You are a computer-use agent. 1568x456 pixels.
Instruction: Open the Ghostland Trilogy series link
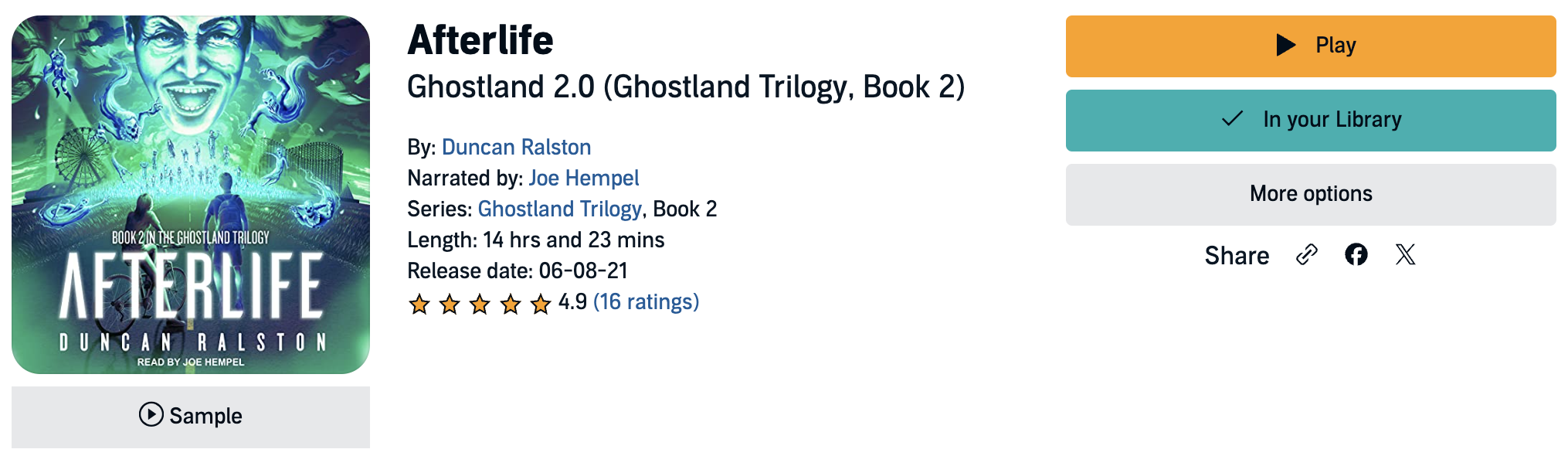pos(559,209)
